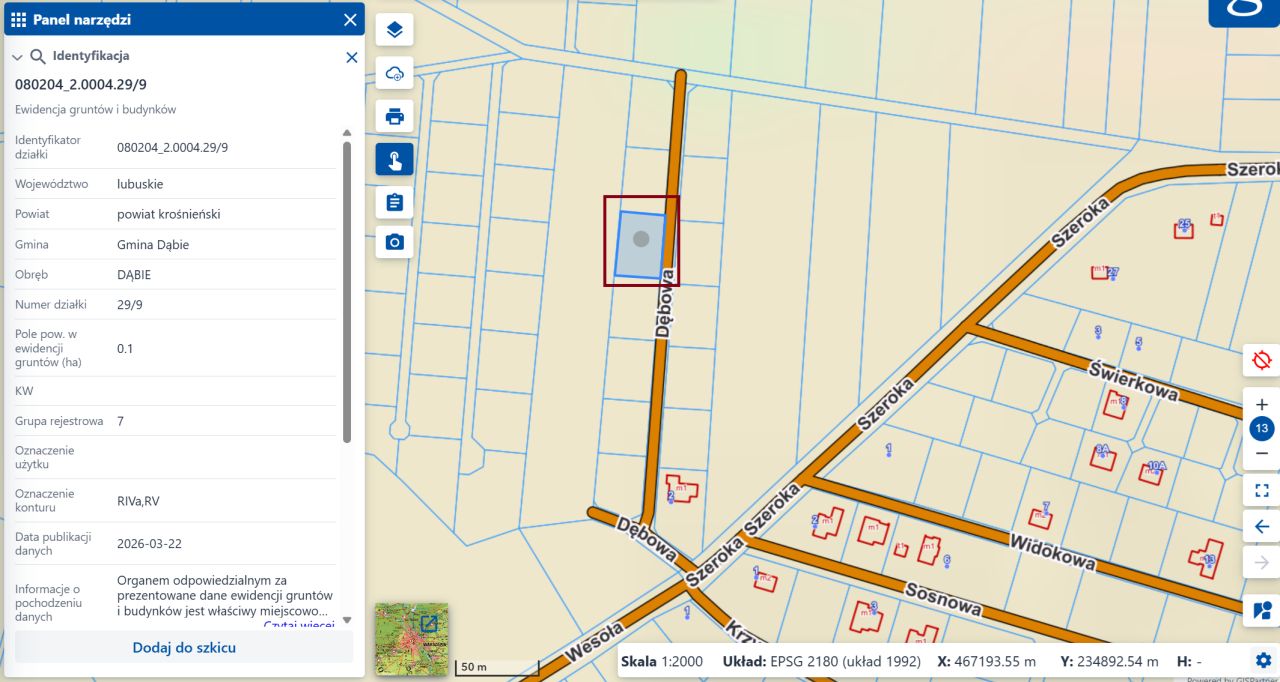This screenshot has width=1280, height=682.
Task: Click the Y coordinate 234892.54 m
Action: [1109, 661]
